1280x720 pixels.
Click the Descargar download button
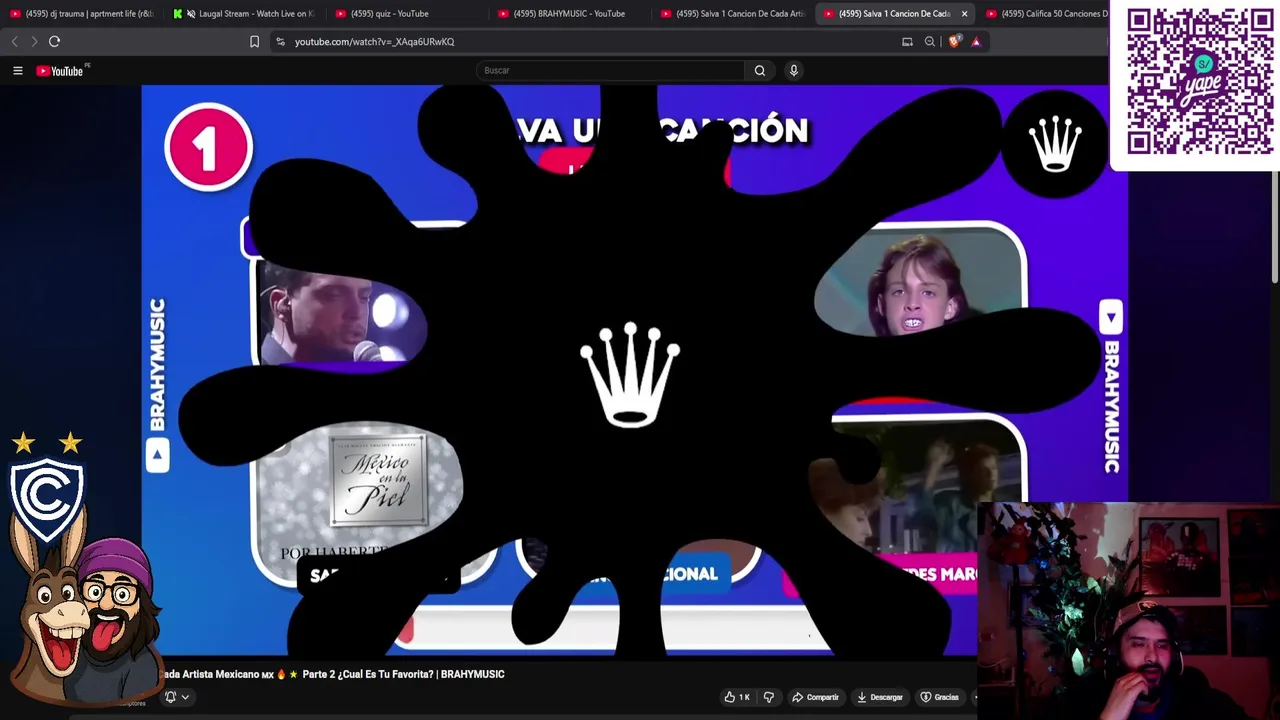point(881,697)
